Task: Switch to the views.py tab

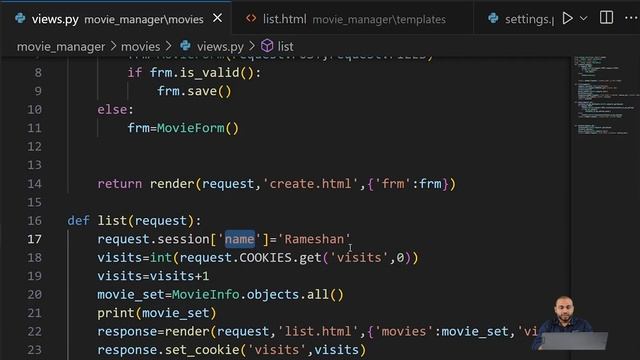Action: coord(116,19)
